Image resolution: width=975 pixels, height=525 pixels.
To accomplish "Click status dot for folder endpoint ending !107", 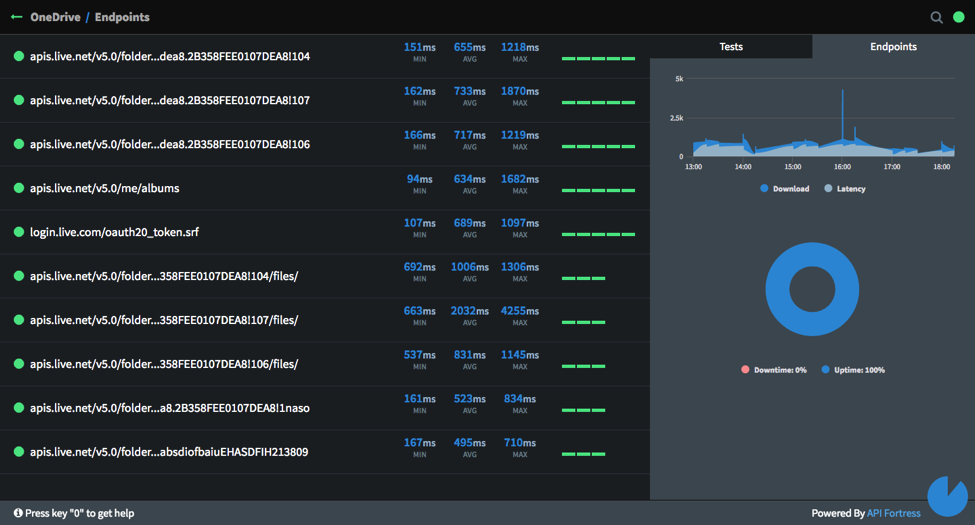I will pyautogui.click(x=19, y=100).
